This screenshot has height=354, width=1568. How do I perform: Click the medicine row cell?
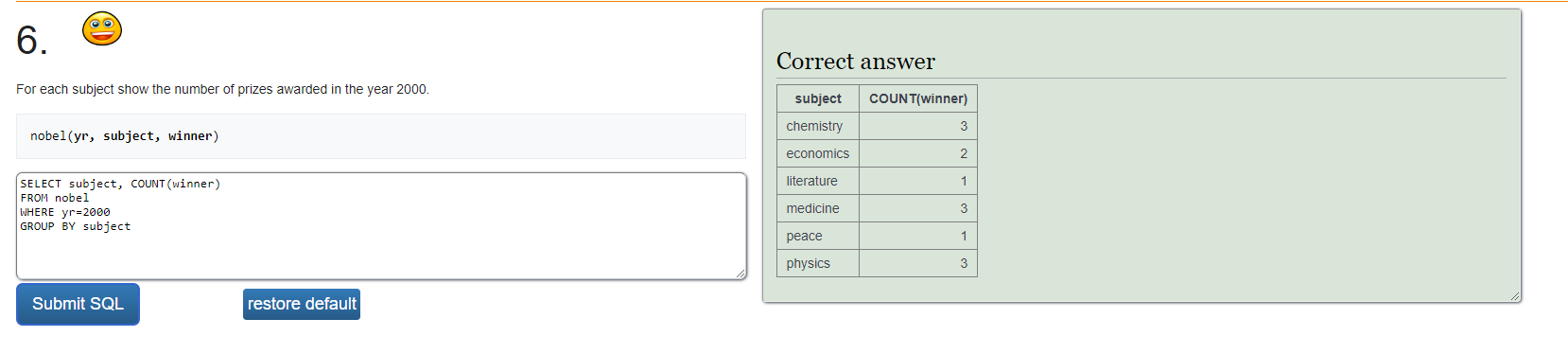[818, 208]
